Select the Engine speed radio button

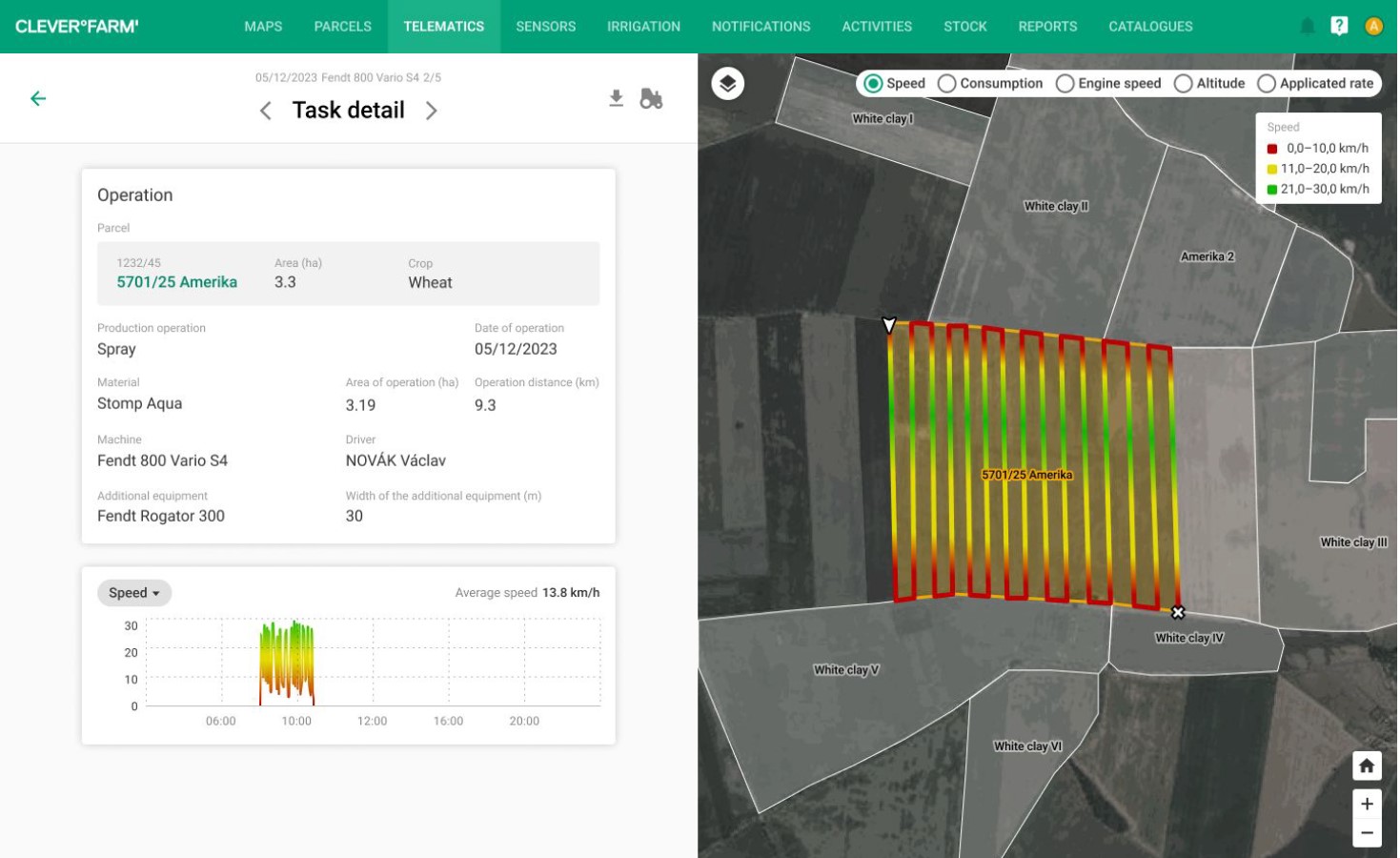click(1065, 84)
